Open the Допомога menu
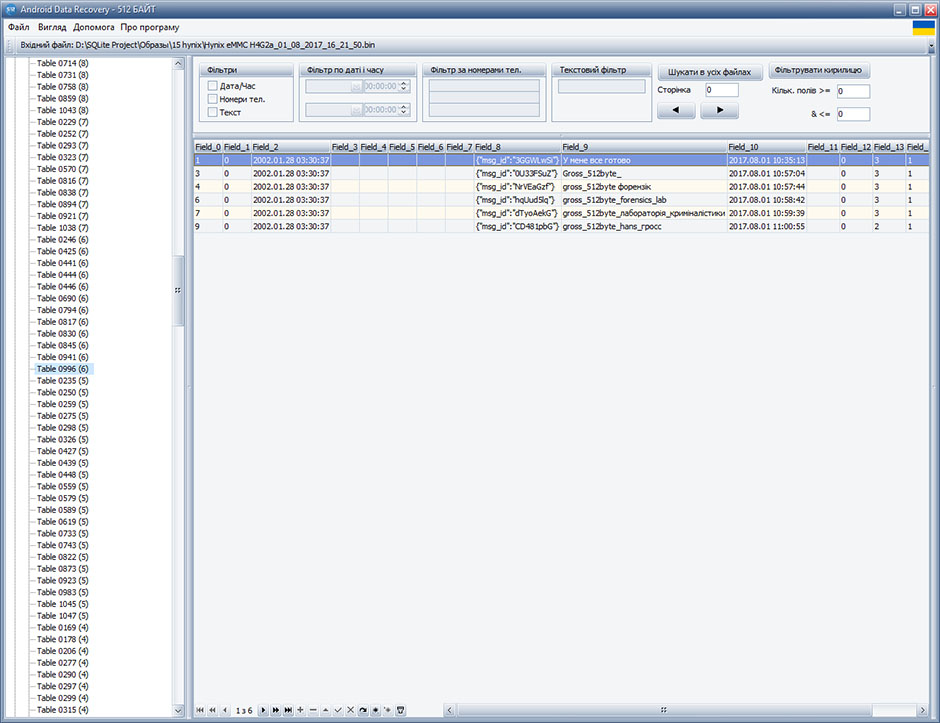940x723 pixels. [94, 27]
